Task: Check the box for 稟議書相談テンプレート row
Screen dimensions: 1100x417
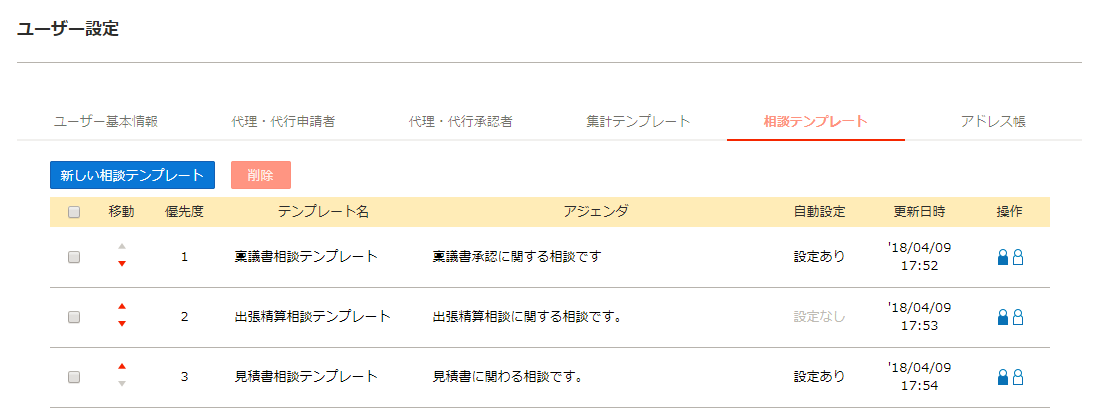Action: coord(74,258)
